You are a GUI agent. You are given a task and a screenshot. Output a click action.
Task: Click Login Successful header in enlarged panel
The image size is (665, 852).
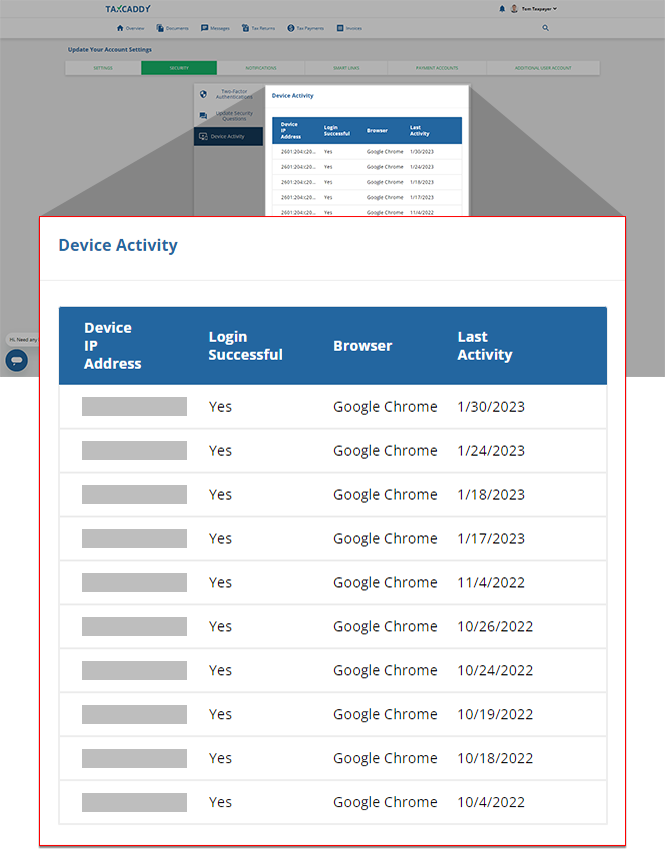[246, 346]
